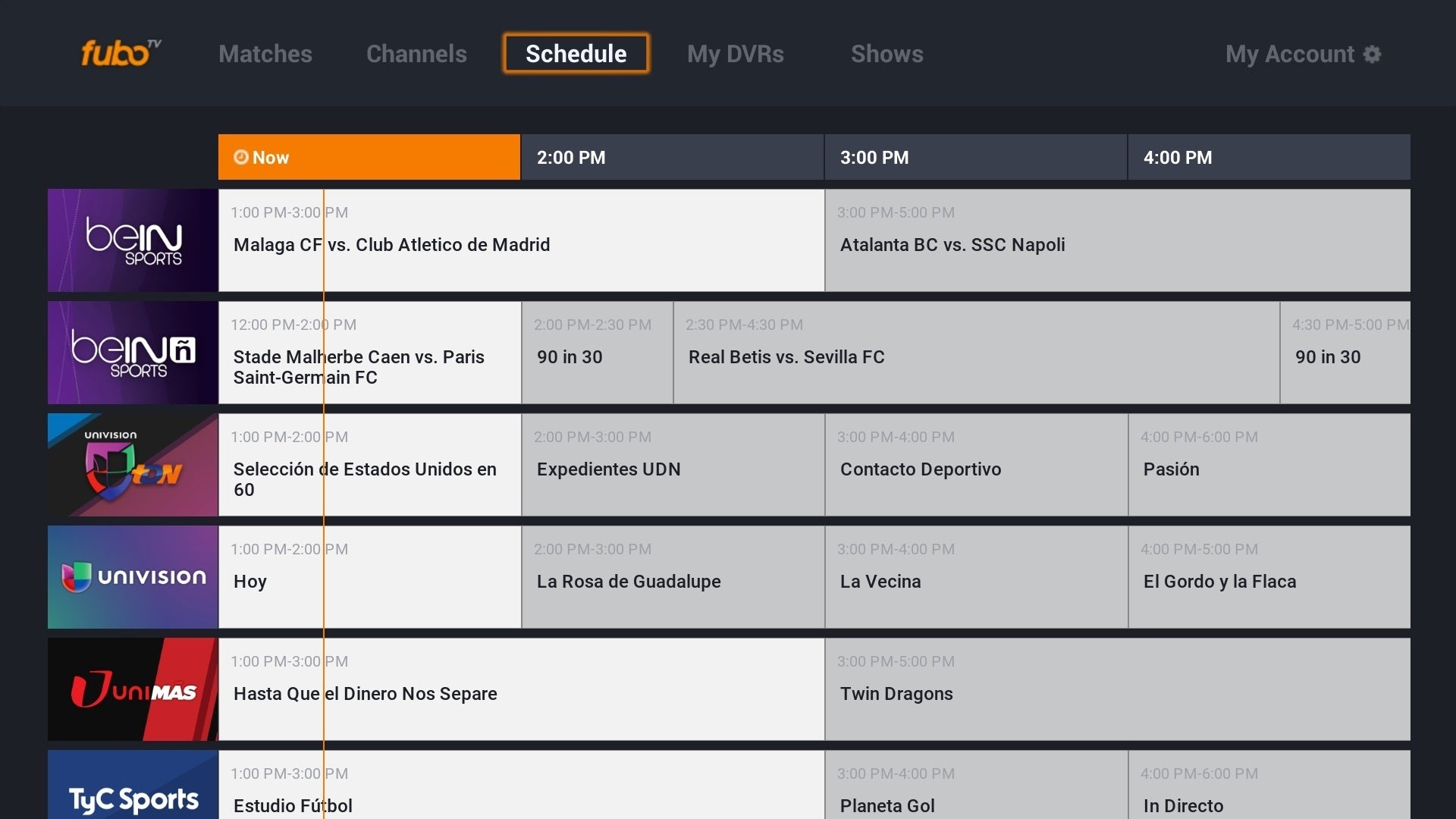Select the Schedule tab

[578, 54]
